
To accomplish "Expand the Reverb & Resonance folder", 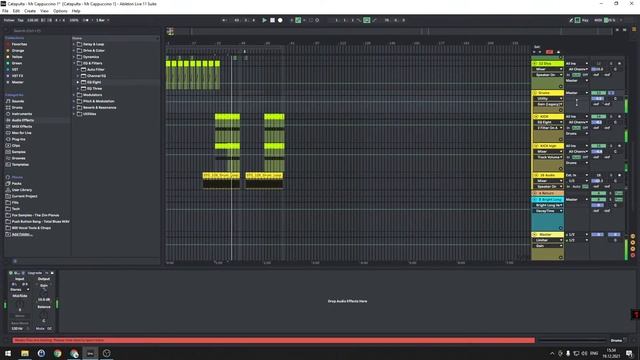I will [74, 107].
